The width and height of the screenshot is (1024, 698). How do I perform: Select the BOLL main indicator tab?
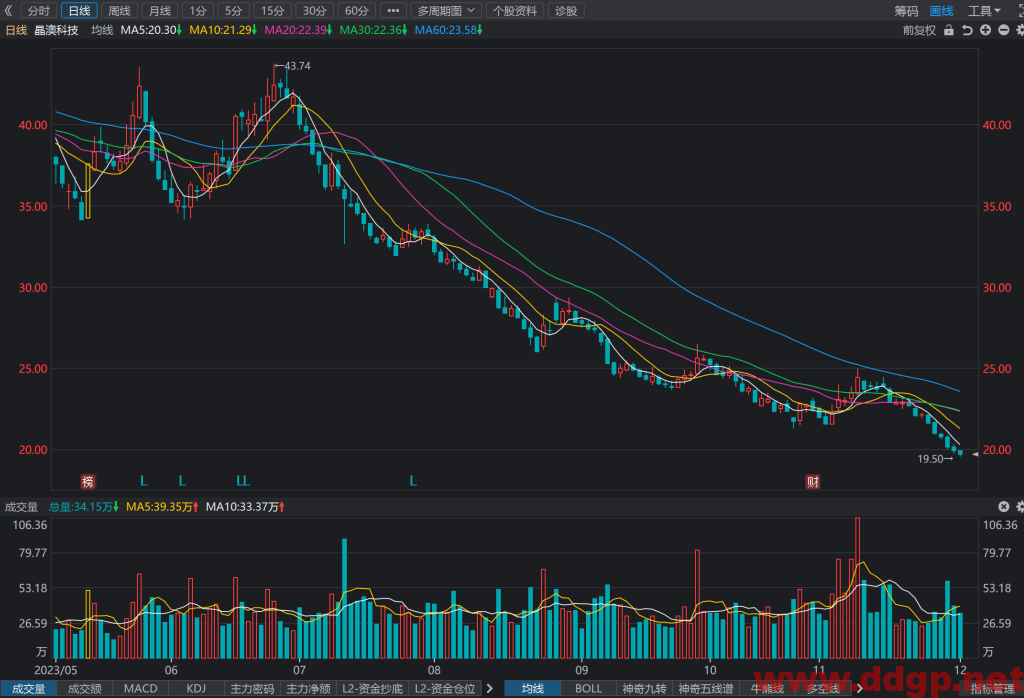(588, 688)
